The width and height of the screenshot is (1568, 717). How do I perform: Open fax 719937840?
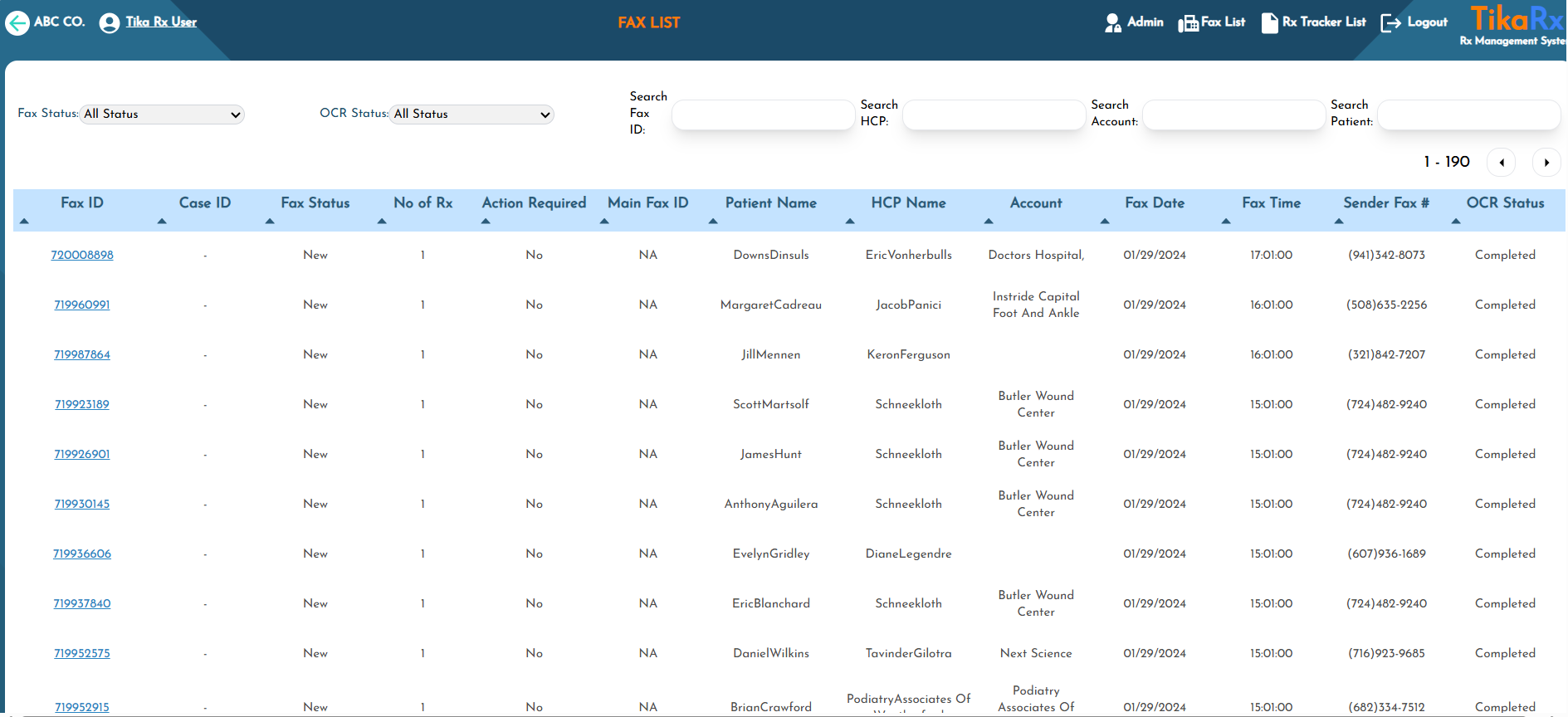click(x=82, y=603)
